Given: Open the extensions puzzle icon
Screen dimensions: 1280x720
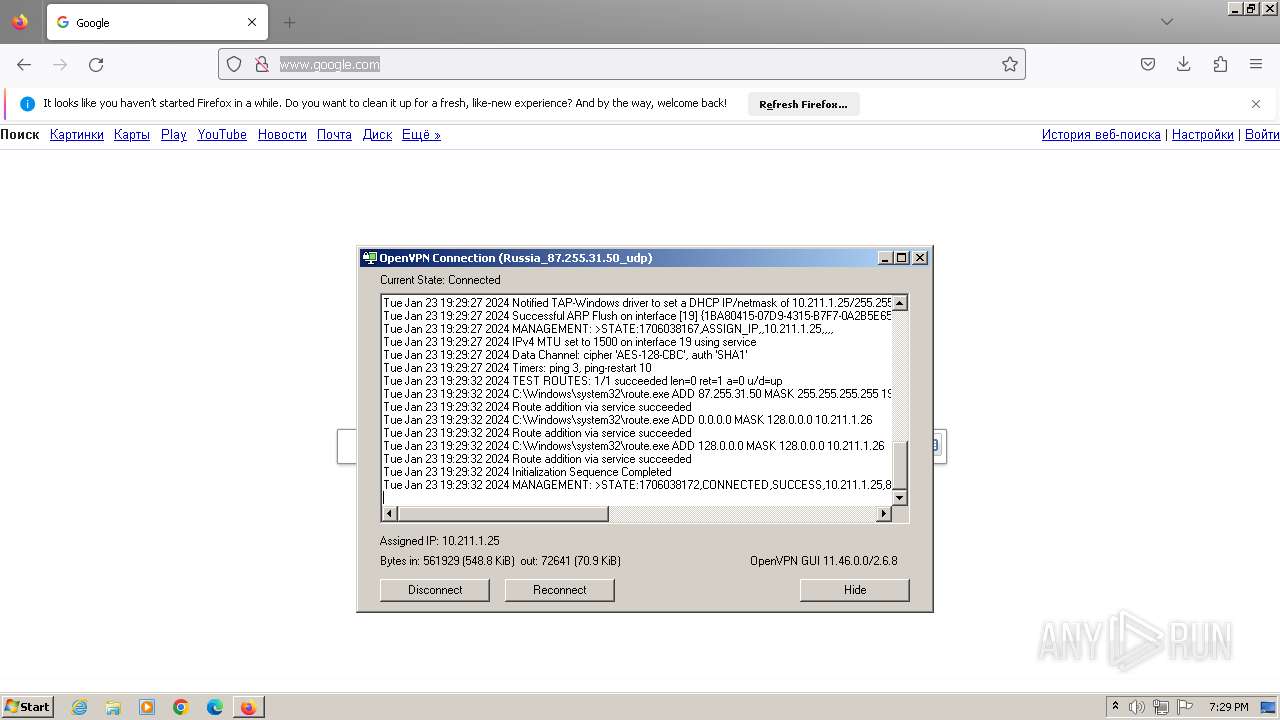Looking at the screenshot, I should pos(1220,64).
